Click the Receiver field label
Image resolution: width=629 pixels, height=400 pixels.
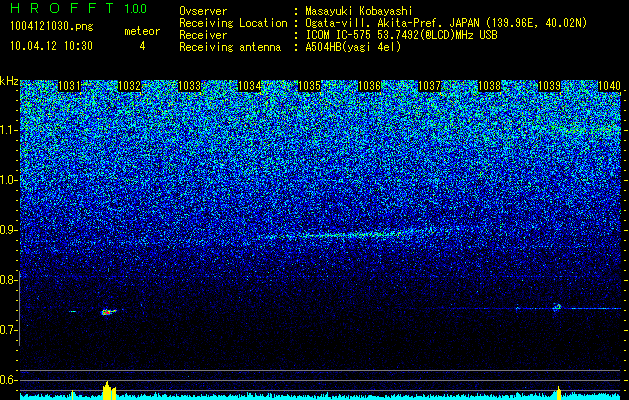(203, 35)
